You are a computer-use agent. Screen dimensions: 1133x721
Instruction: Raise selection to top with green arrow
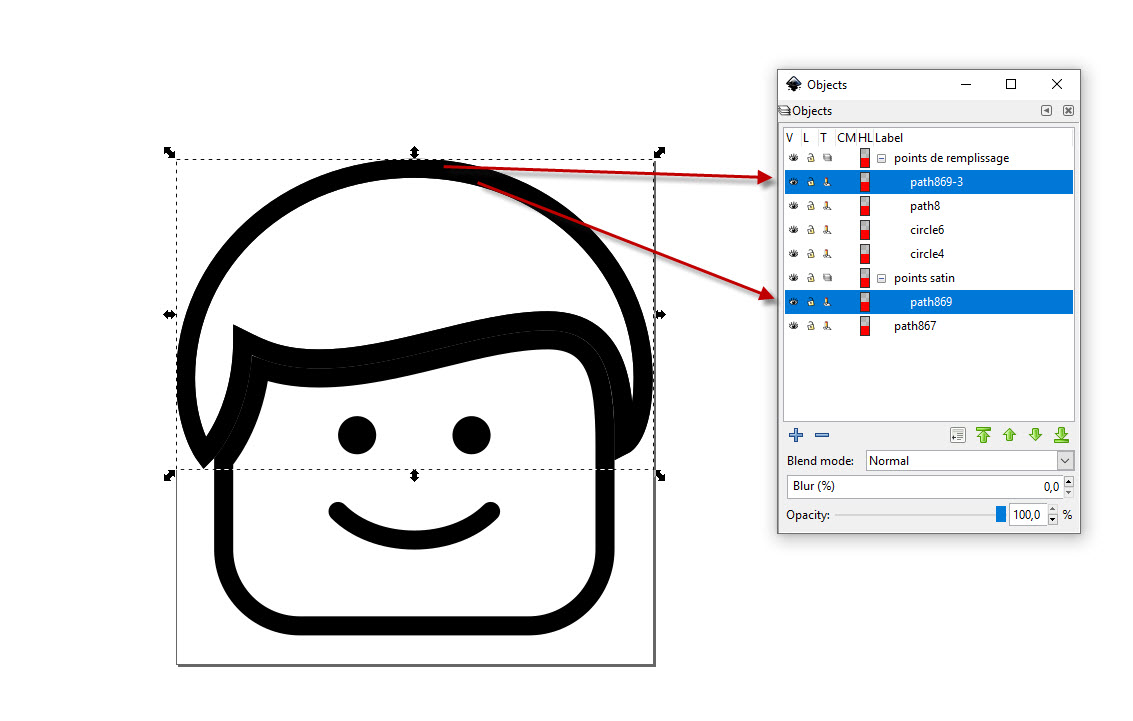click(x=983, y=435)
